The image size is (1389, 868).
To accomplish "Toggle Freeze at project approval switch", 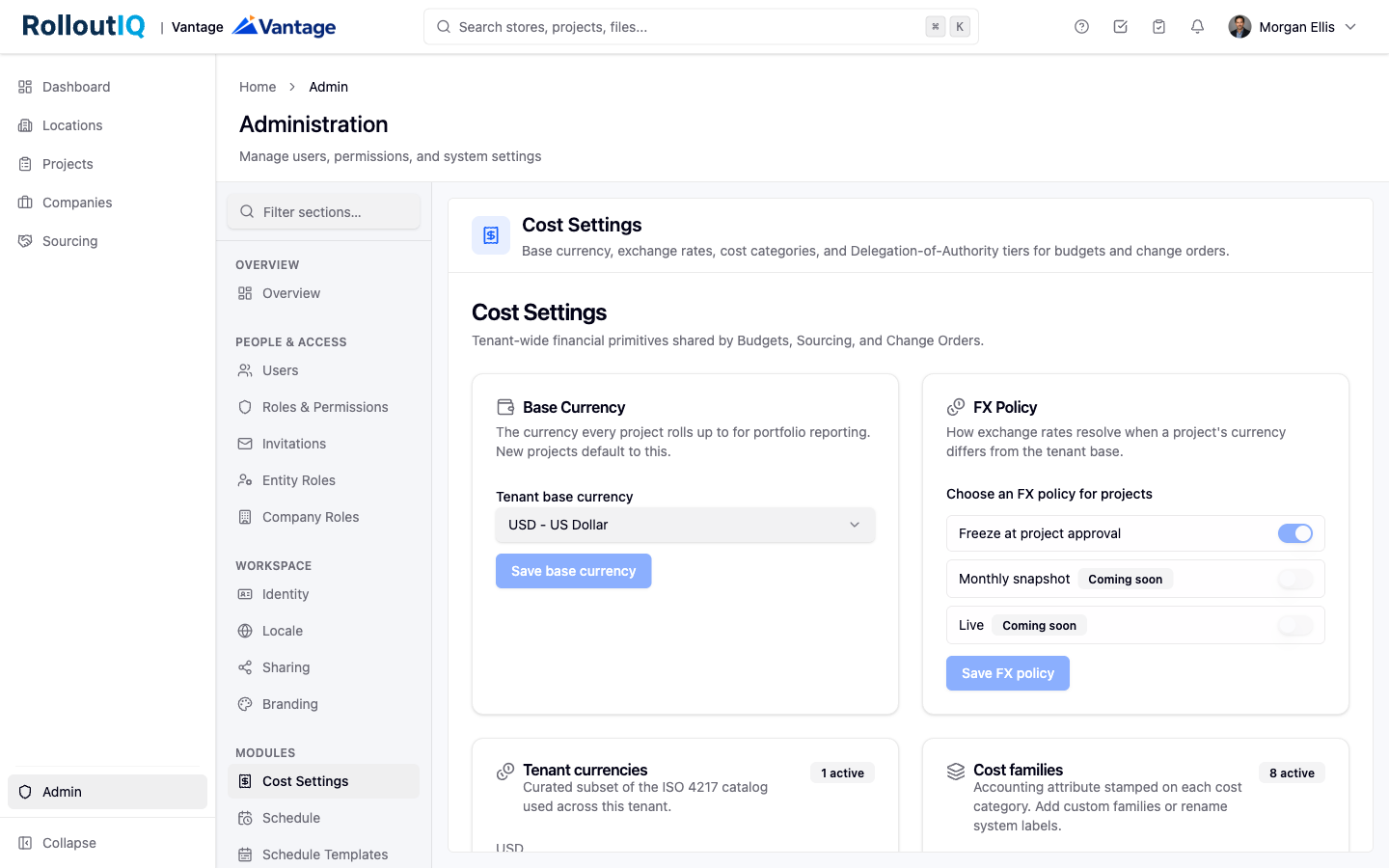I will tap(1295, 533).
